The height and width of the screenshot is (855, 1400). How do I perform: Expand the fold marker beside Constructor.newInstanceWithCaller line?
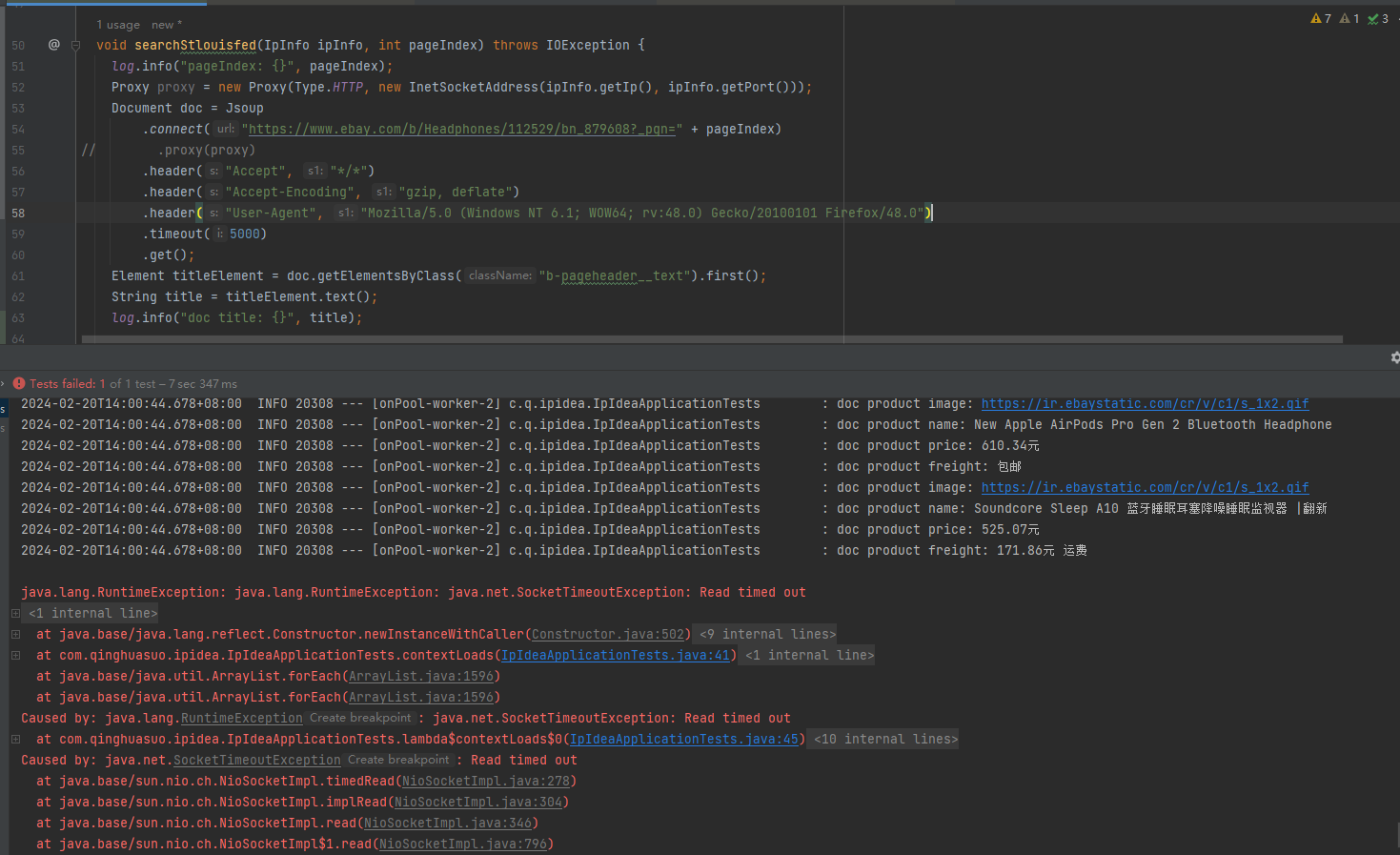coord(15,634)
